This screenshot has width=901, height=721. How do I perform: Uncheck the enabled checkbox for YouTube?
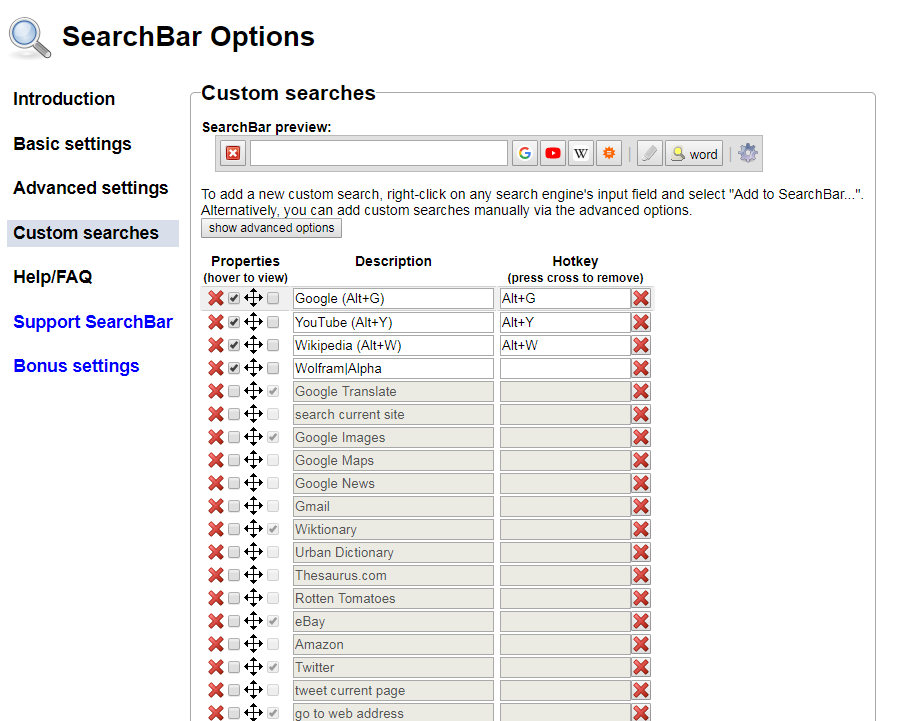234,322
